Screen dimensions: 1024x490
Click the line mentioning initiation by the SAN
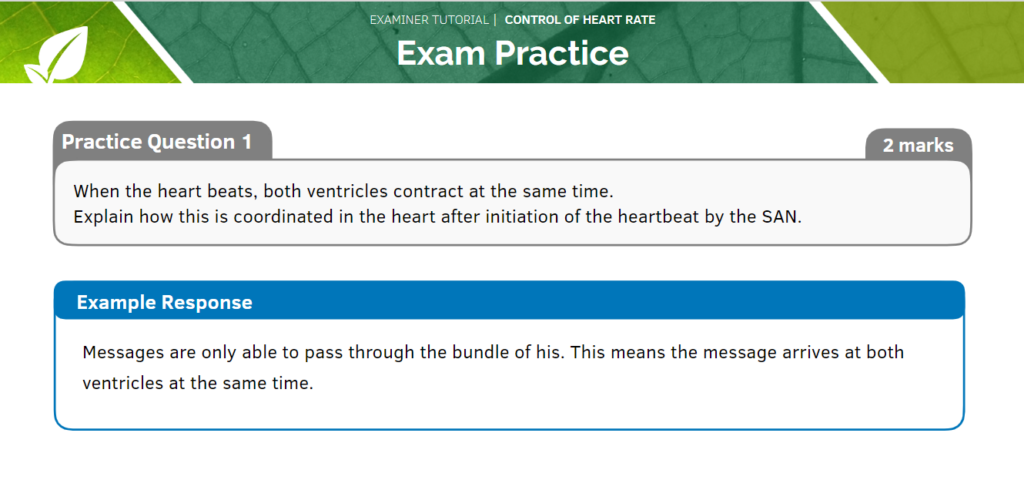[437, 217]
